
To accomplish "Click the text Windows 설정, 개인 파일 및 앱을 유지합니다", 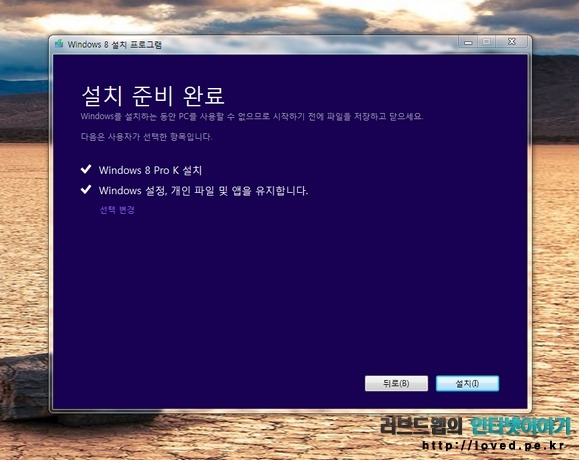I will (x=203, y=190).
